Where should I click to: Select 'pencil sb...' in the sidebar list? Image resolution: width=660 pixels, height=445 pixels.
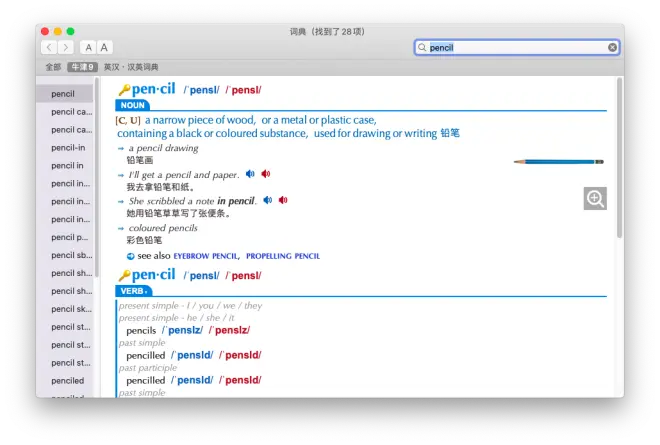(65, 255)
